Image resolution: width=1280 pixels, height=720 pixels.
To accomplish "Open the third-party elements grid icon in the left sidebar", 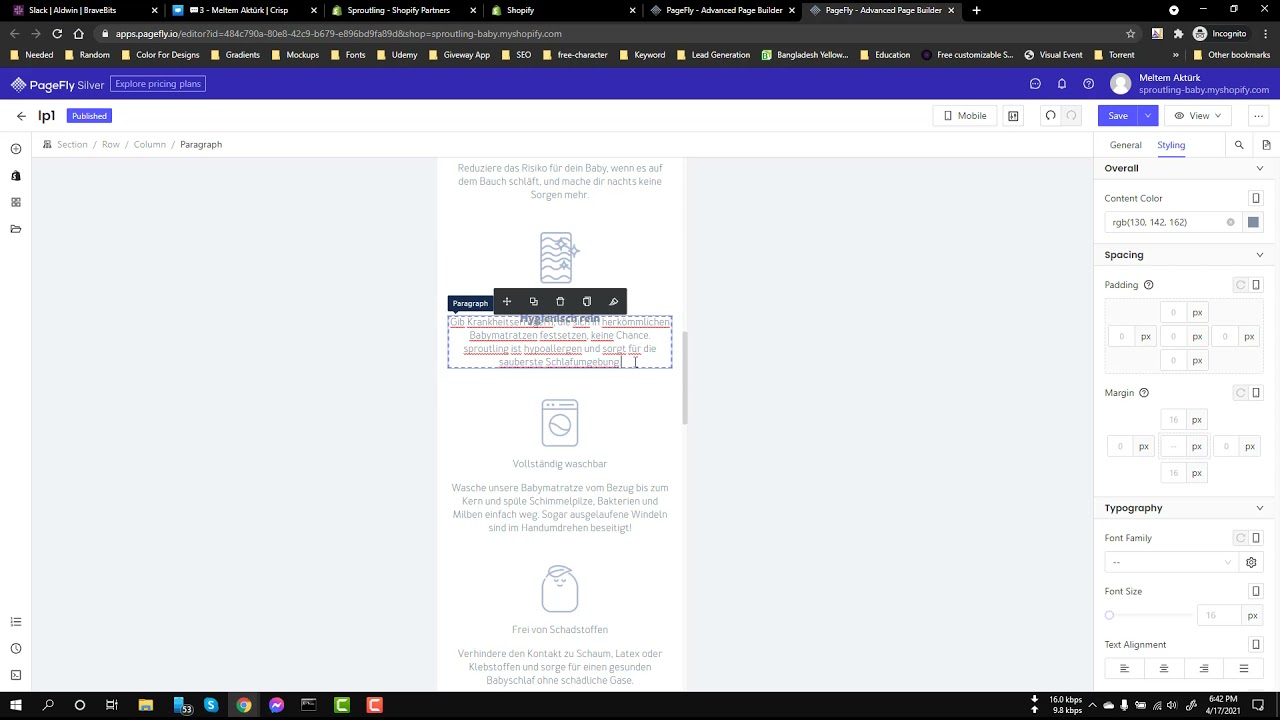I will (16, 202).
